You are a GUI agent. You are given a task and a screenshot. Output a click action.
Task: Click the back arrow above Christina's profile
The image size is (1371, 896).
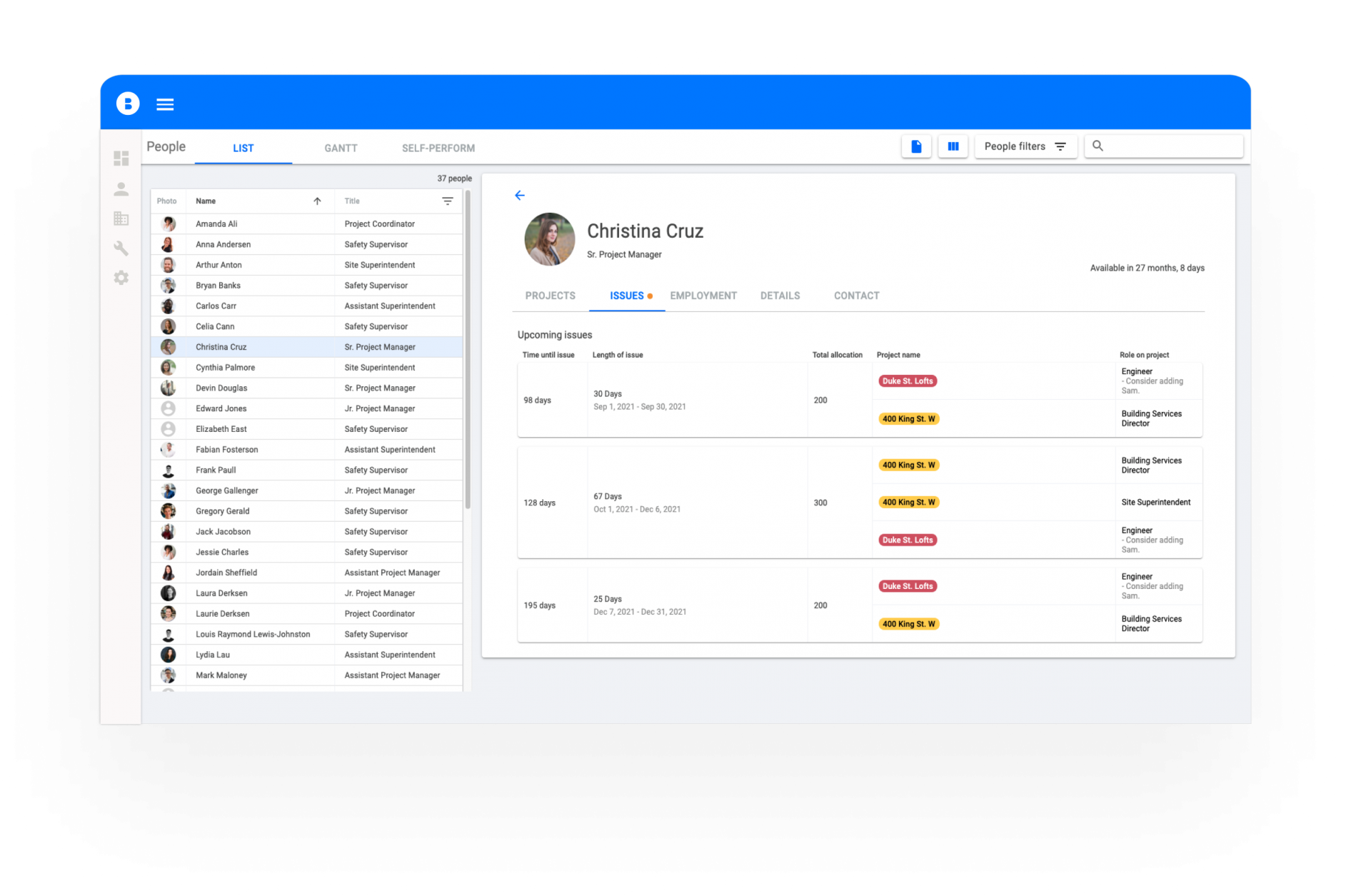(520, 194)
